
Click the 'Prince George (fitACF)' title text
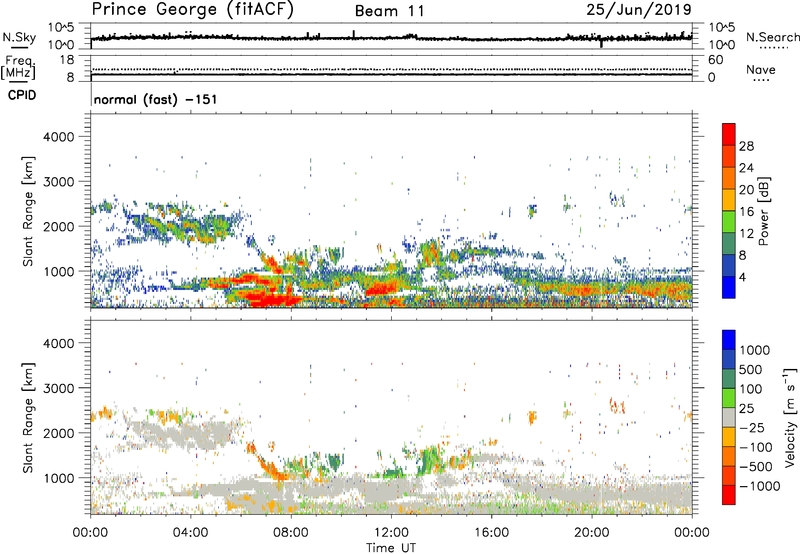point(192,10)
